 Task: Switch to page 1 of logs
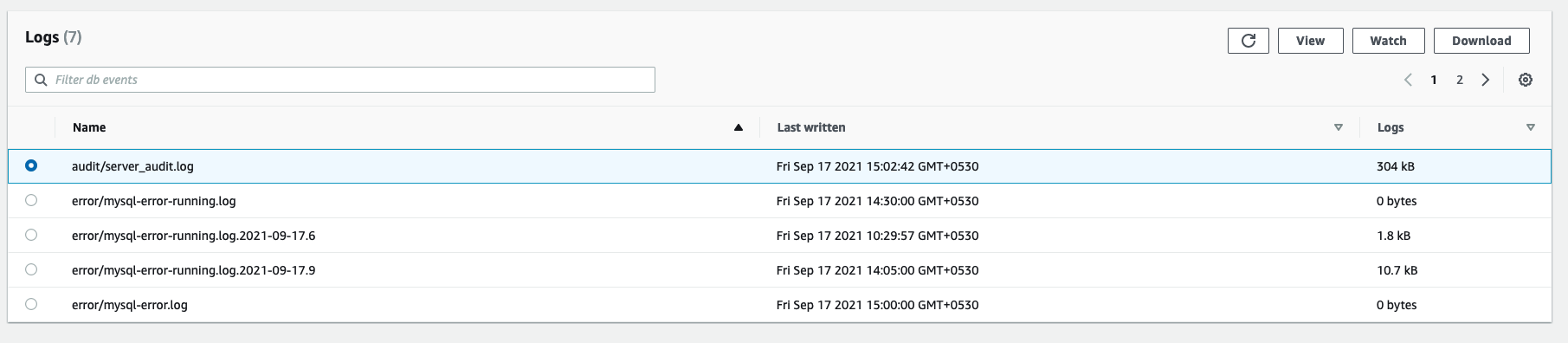point(1434,80)
